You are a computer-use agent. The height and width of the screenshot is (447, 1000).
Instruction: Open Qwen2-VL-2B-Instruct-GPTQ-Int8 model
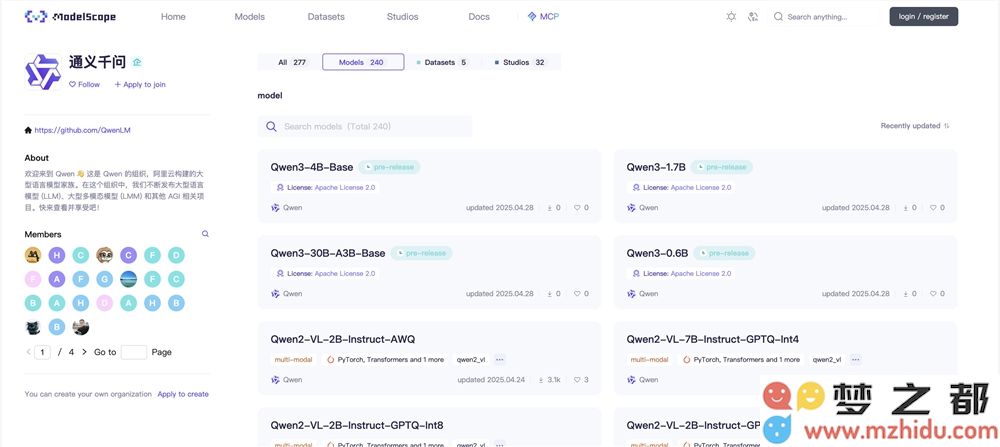click(357, 425)
